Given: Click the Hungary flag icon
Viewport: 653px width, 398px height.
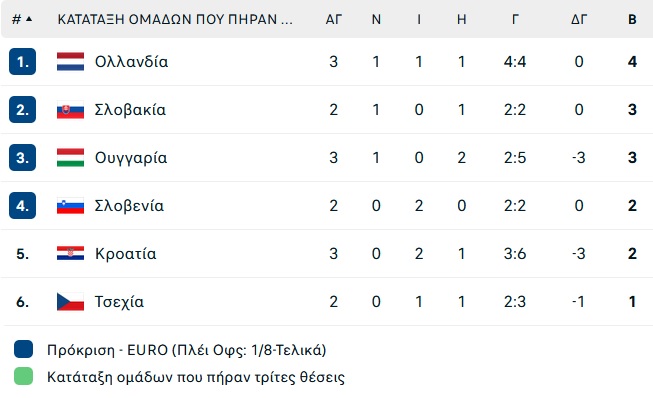Looking at the screenshot, I should click(x=70, y=158).
